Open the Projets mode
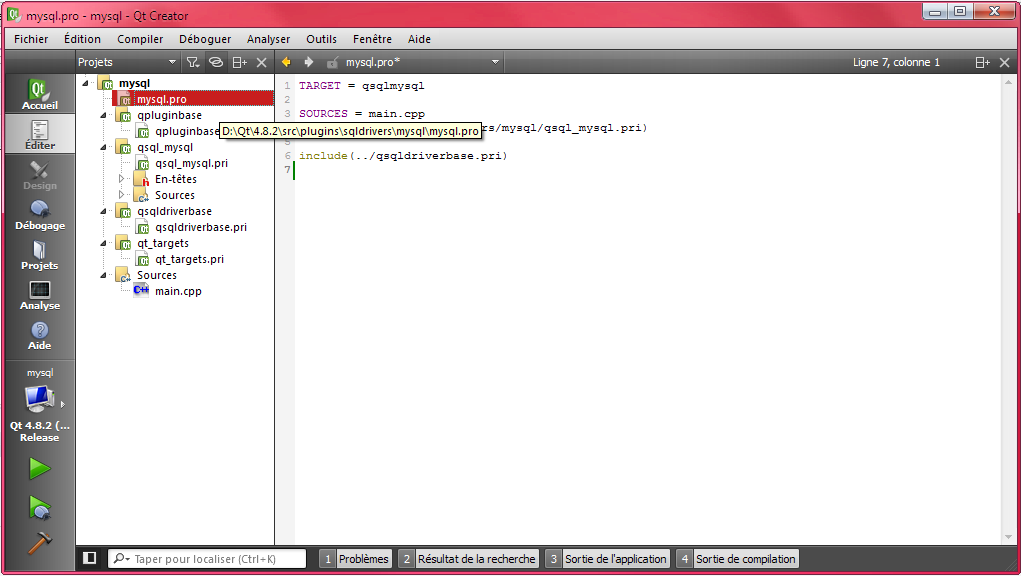1021x576 pixels. 40,255
